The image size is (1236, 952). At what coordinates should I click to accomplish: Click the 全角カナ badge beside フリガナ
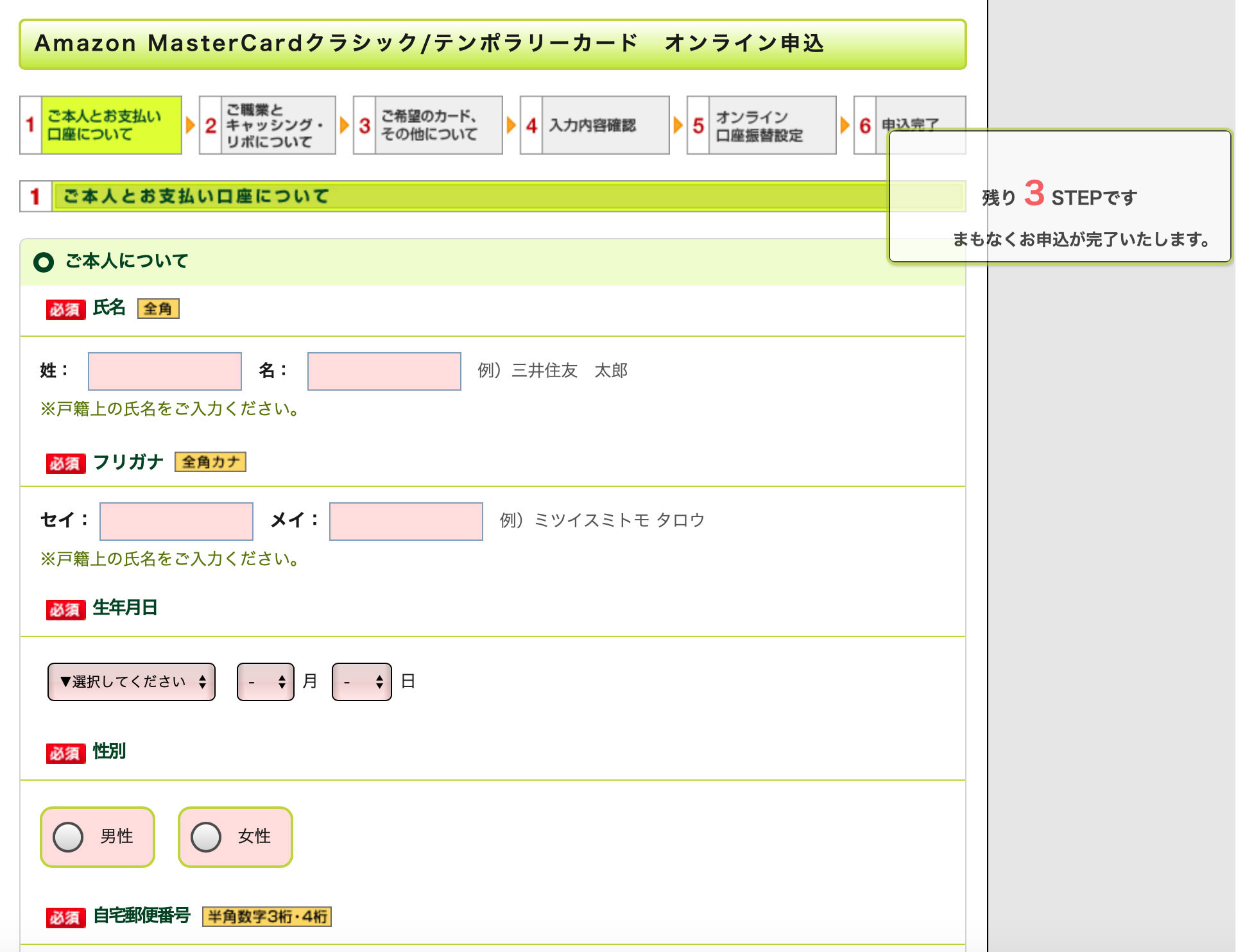[210, 462]
